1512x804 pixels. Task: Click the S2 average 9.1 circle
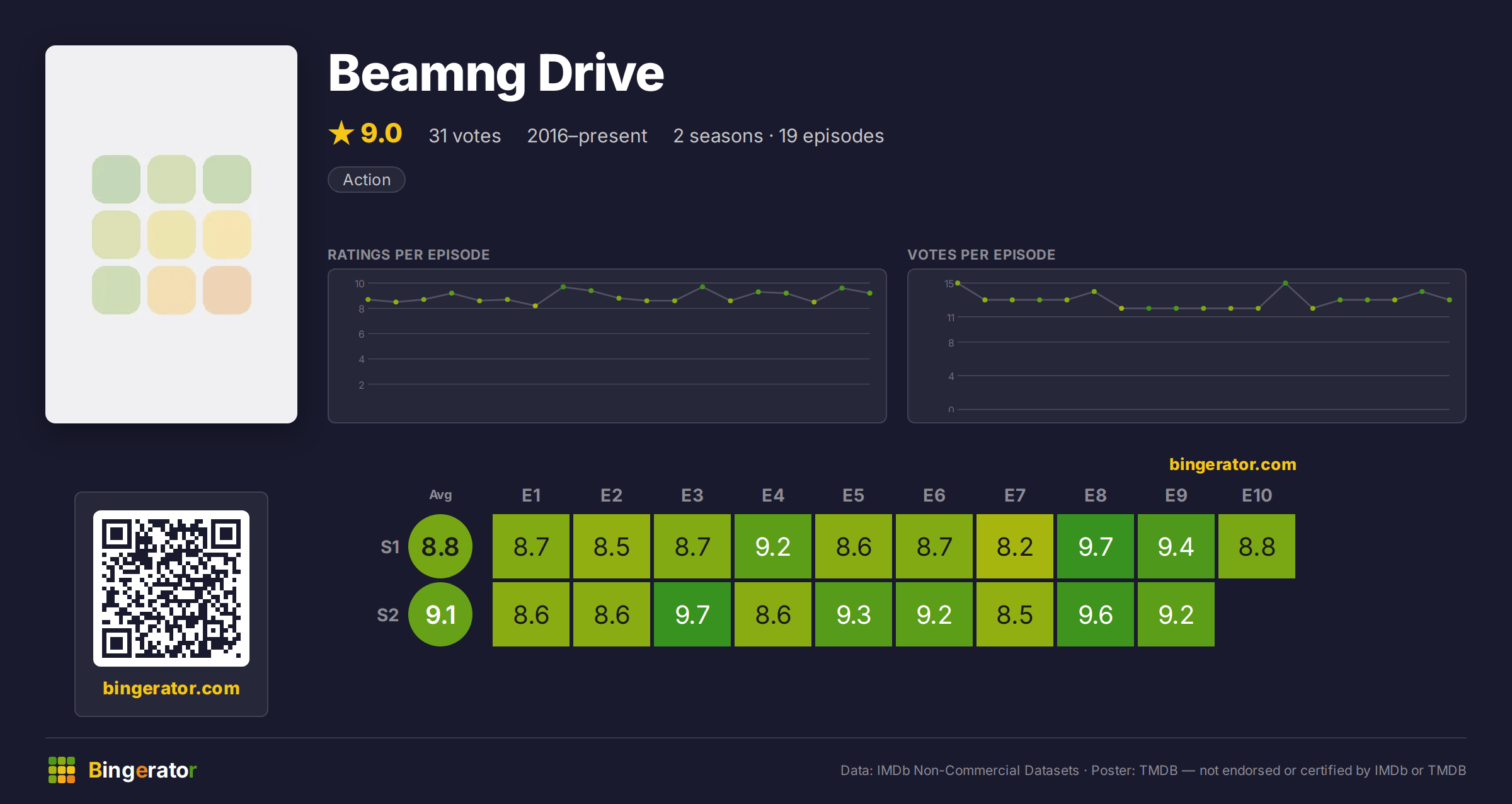(440, 614)
